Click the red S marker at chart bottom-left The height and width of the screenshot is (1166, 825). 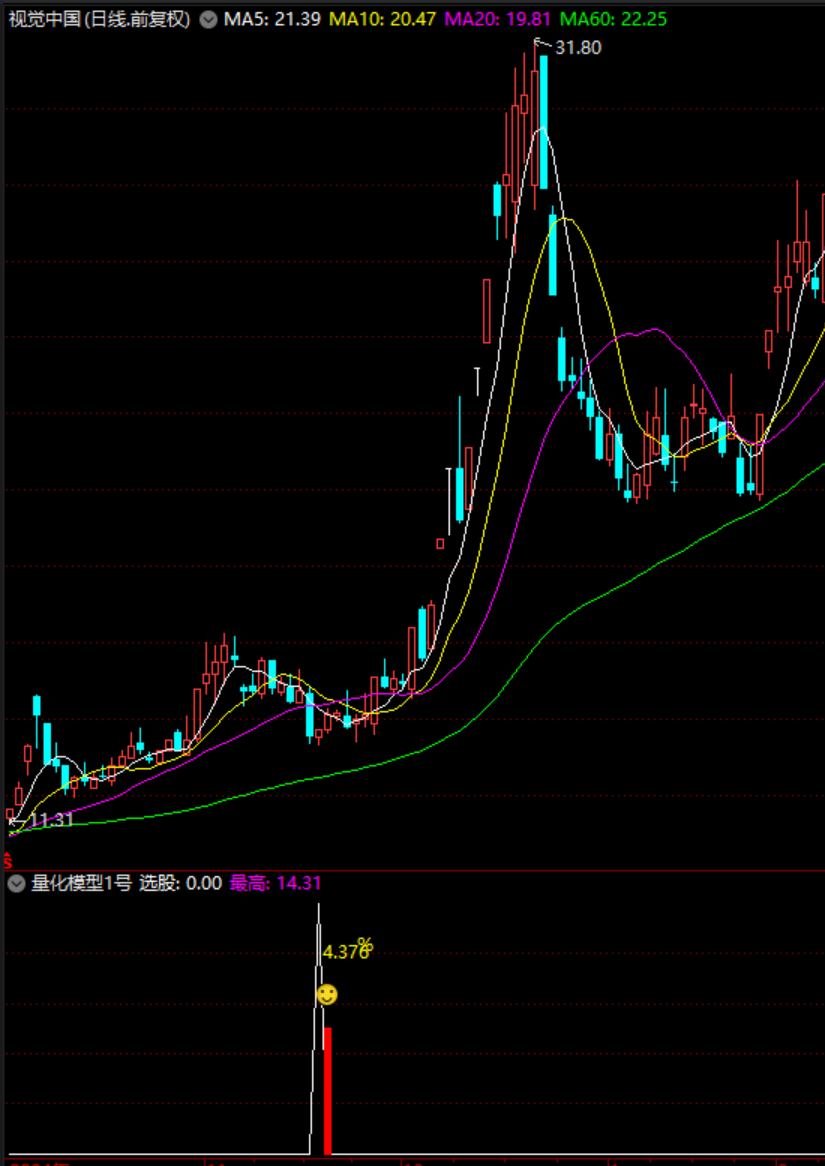click(7, 859)
